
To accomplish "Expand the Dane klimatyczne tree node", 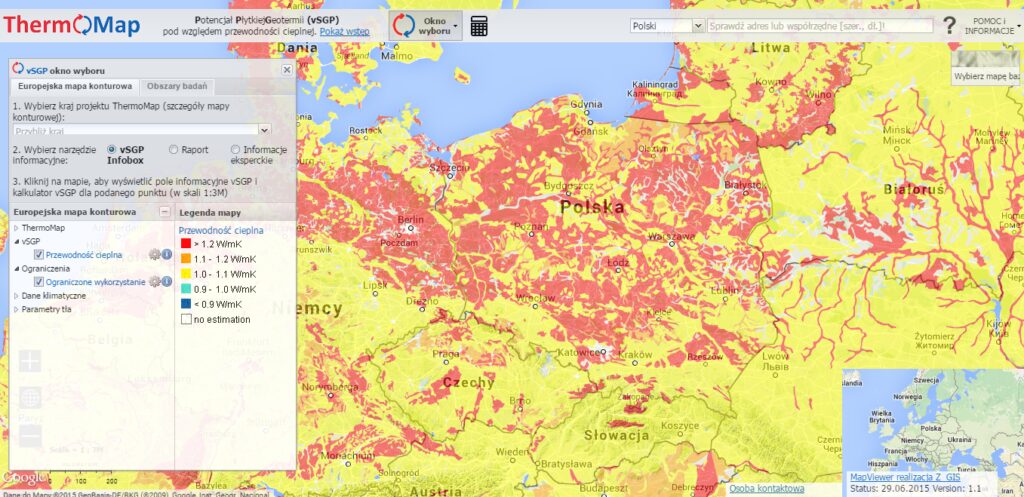I will 16,296.
